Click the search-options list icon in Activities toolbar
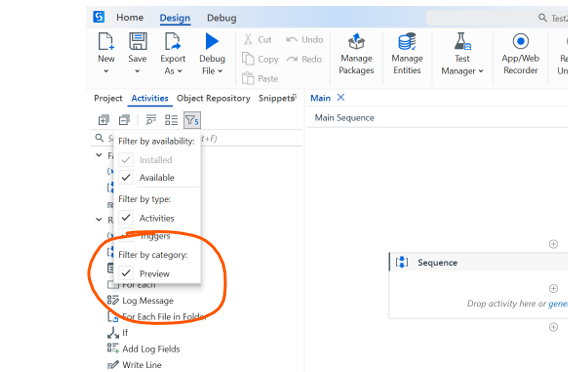This screenshot has width=568, height=372. click(x=151, y=120)
